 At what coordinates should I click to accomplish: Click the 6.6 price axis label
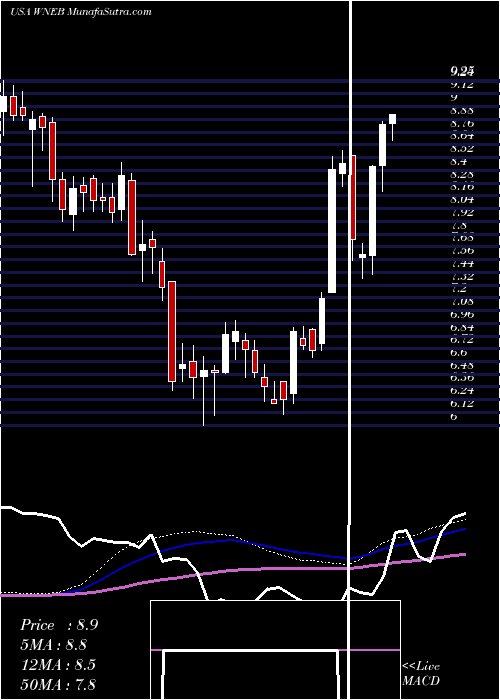pos(459,353)
